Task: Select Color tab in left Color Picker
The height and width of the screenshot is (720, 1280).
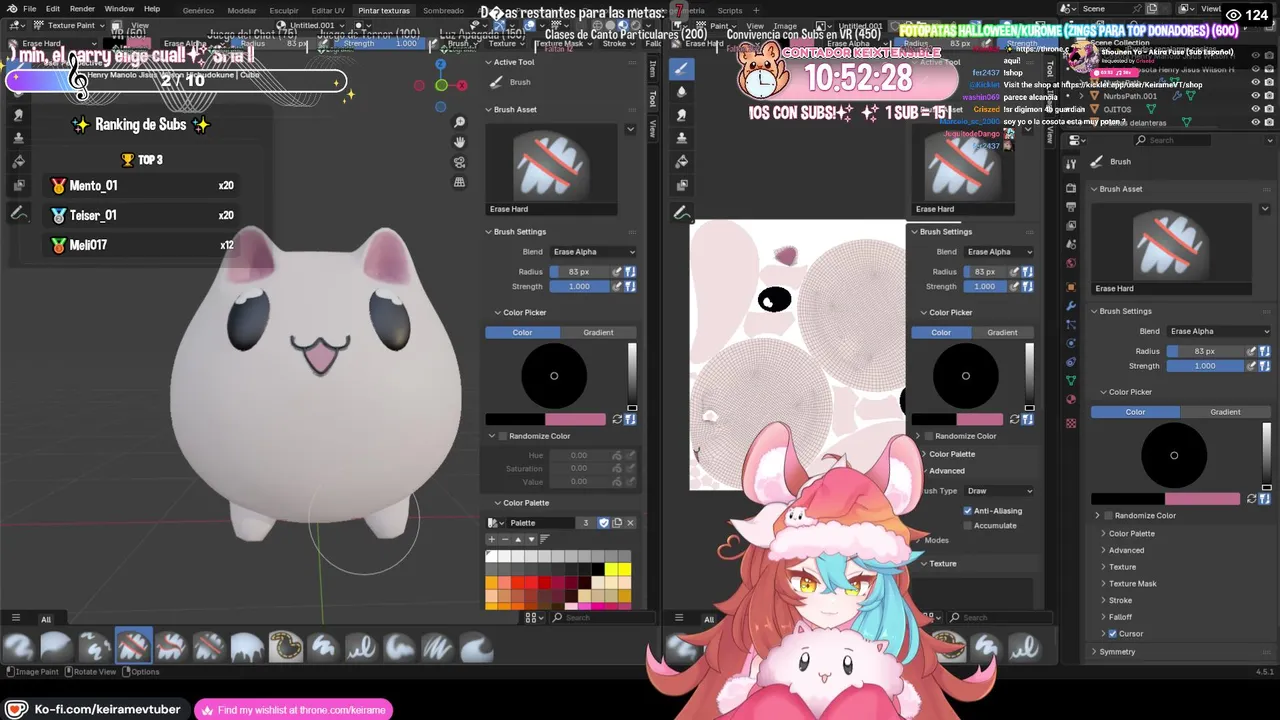Action: point(522,332)
